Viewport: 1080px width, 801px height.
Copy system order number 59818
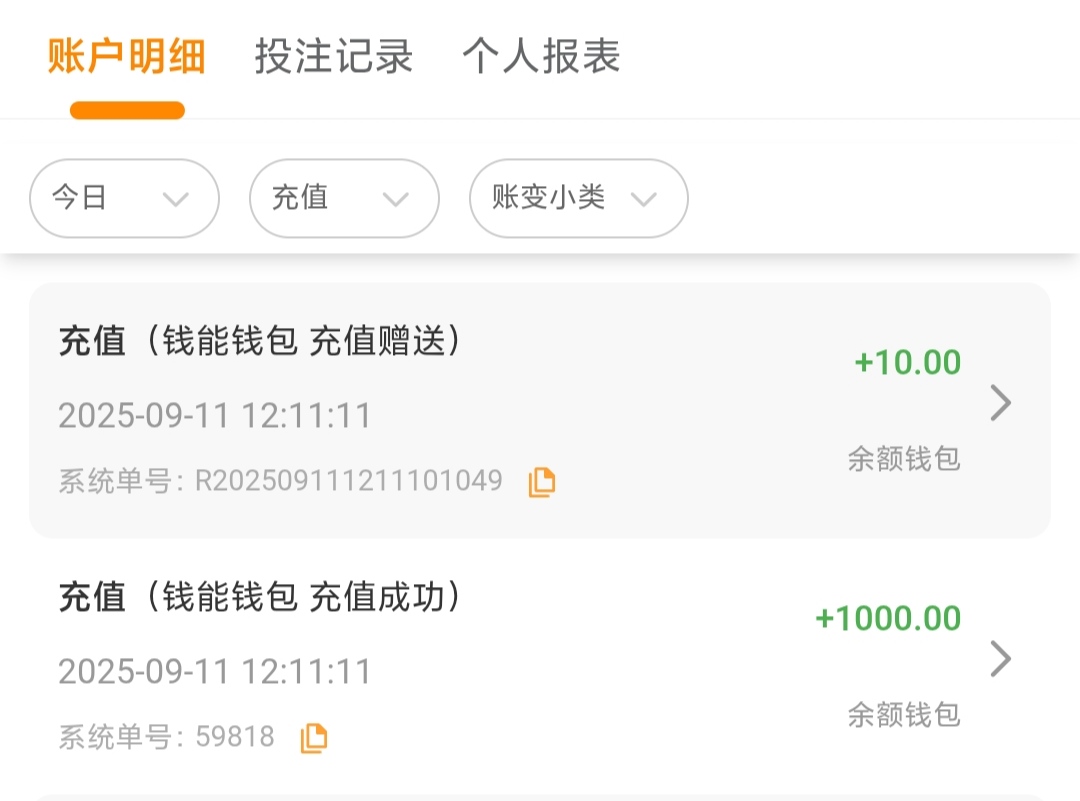coord(314,738)
